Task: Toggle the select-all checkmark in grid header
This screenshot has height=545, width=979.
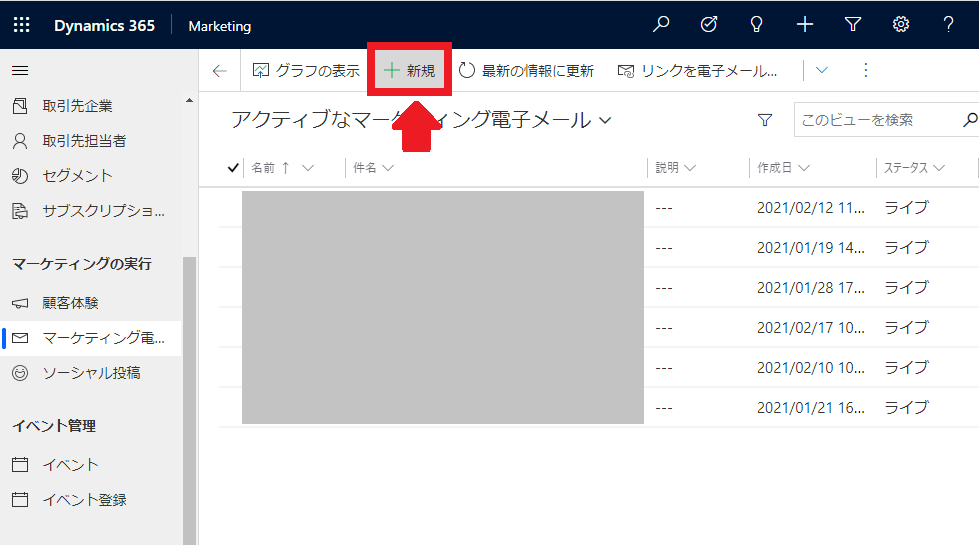Action: [x=233, y=168]
